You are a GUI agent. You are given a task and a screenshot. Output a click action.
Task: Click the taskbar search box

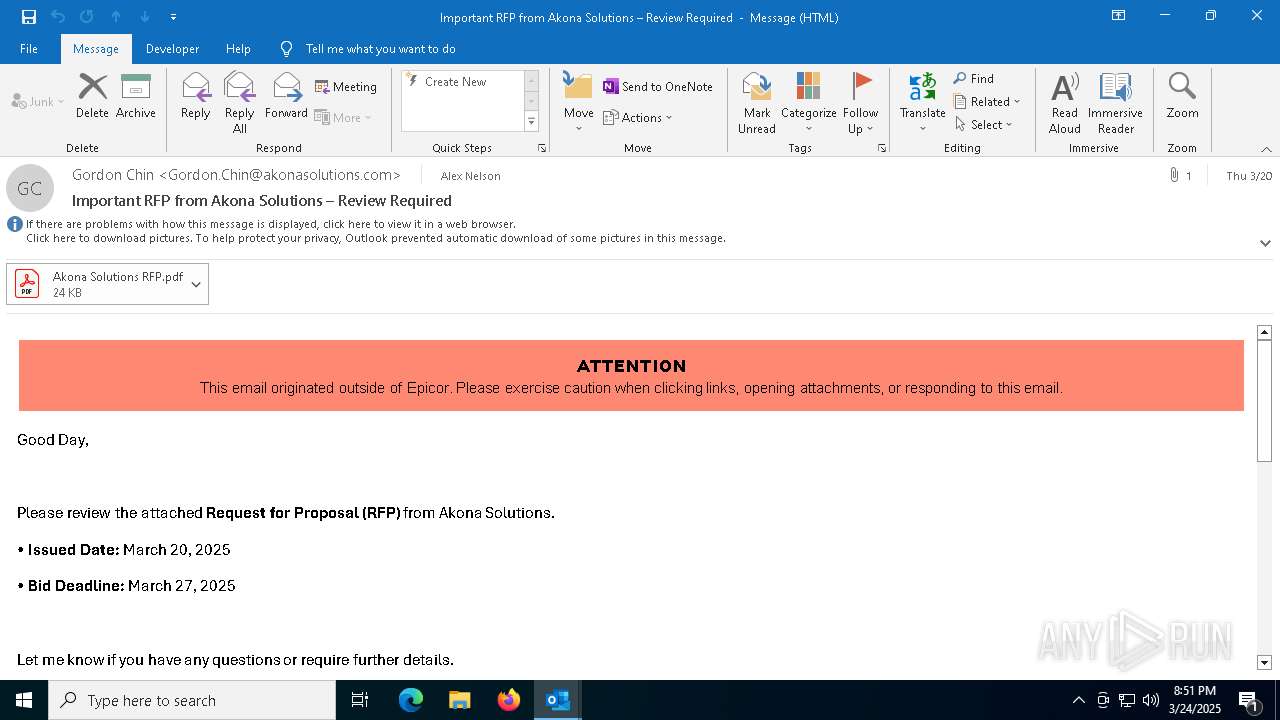pos(192,700)
